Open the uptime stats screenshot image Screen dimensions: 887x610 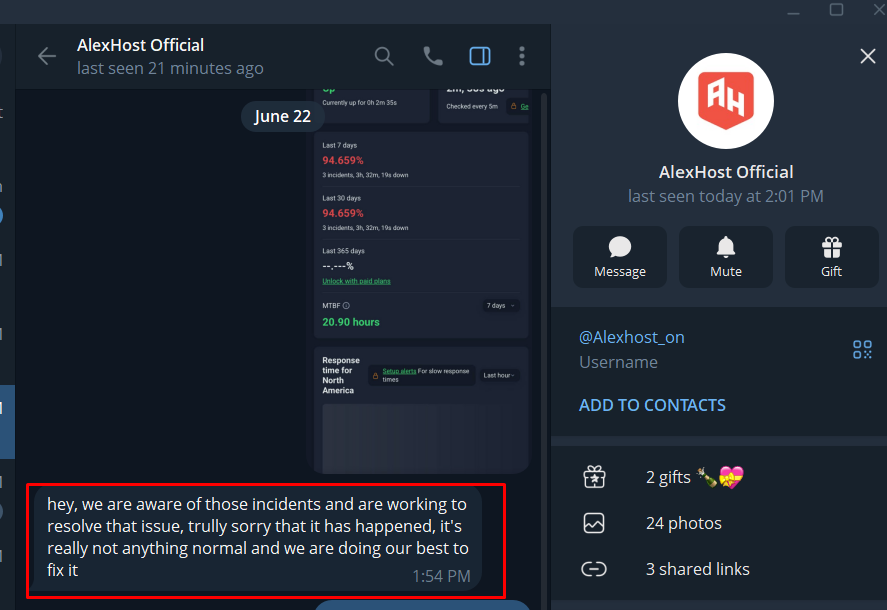pos(421,281)
